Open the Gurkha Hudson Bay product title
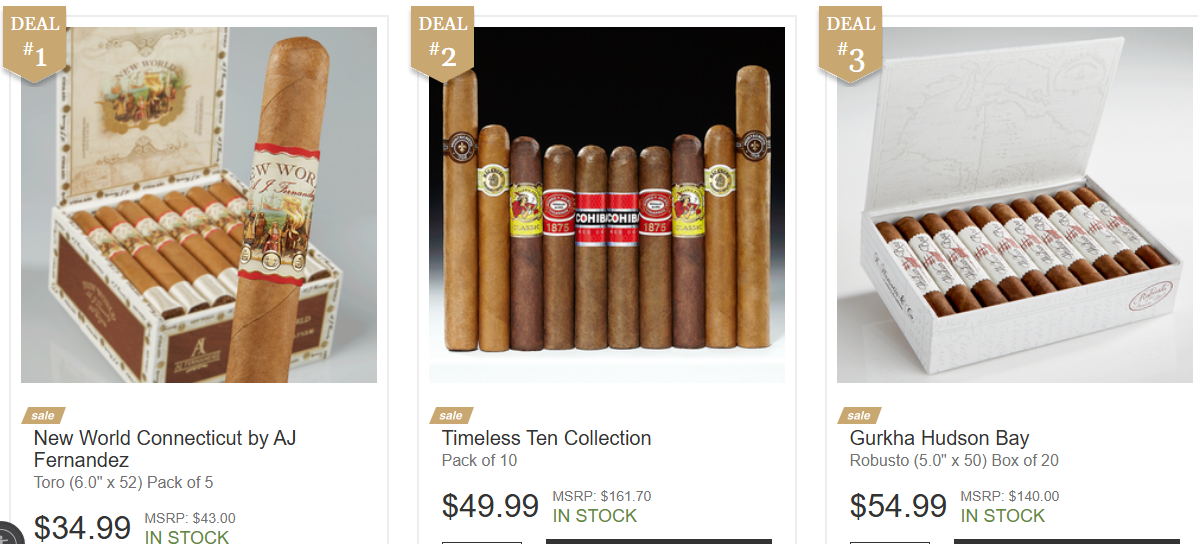Image resolution: width=1198 pixels, height=544 pixels. click(x=939, y=439)
